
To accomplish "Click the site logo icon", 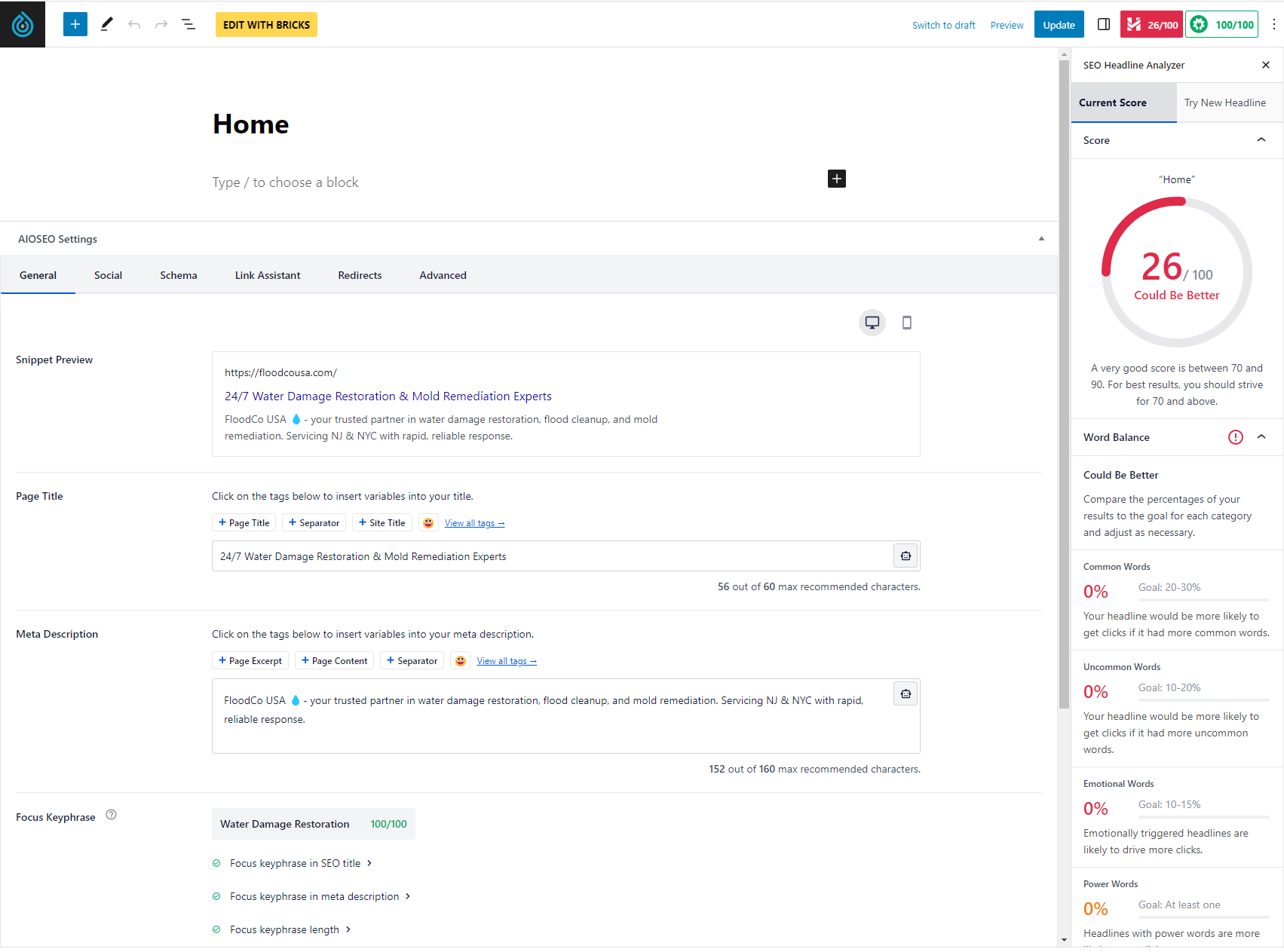I will coord(23,24).
